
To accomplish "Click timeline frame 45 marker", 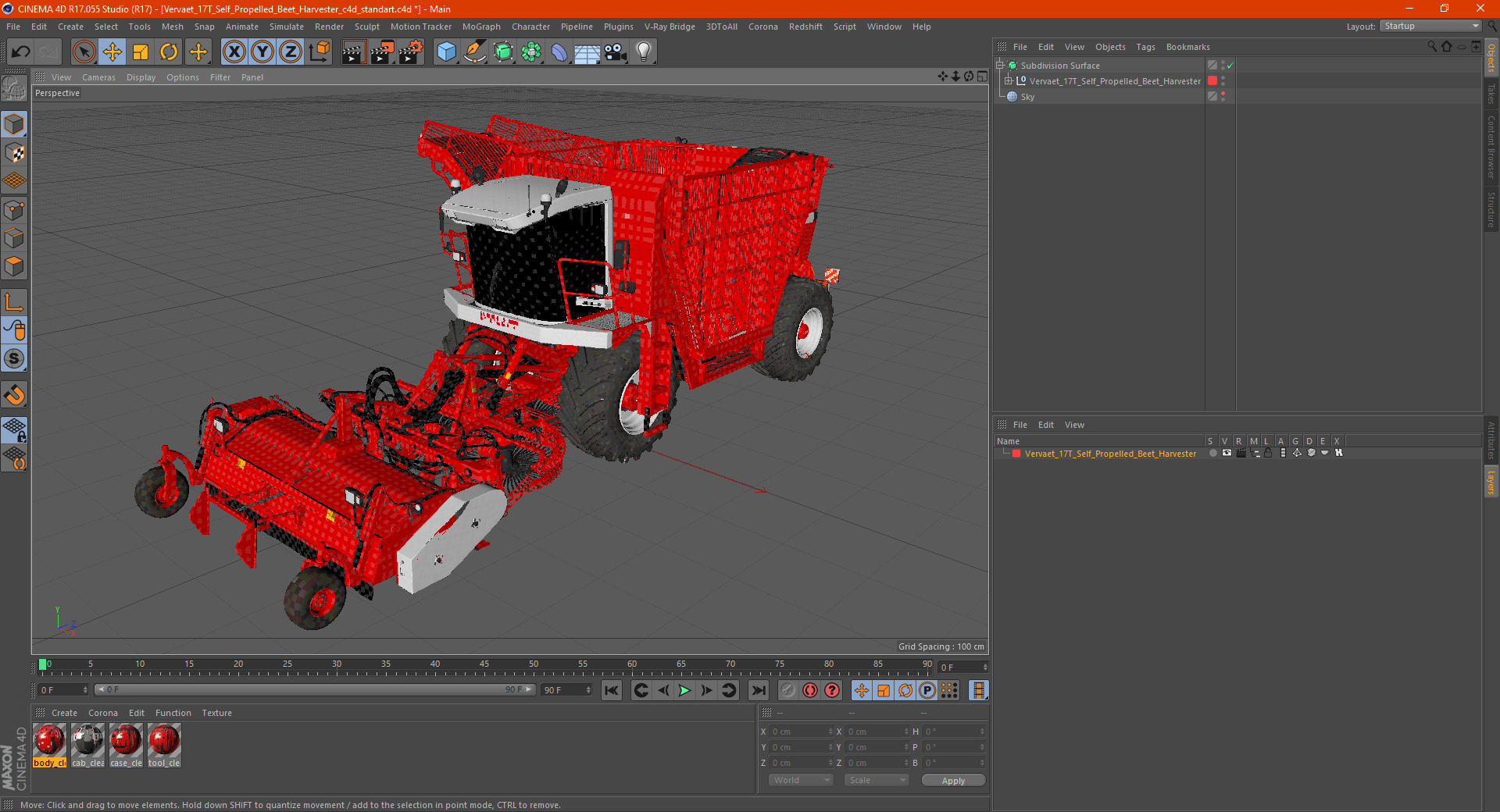I will [484, 665].
